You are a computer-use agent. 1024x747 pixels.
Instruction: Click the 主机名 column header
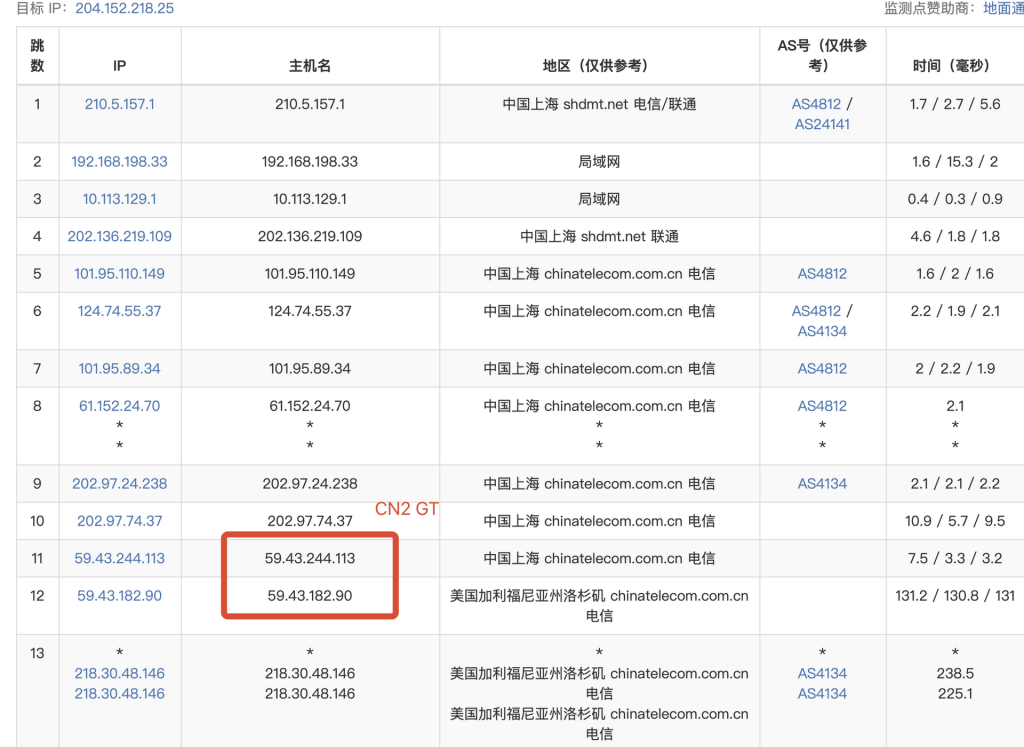(x=310, y=65)
